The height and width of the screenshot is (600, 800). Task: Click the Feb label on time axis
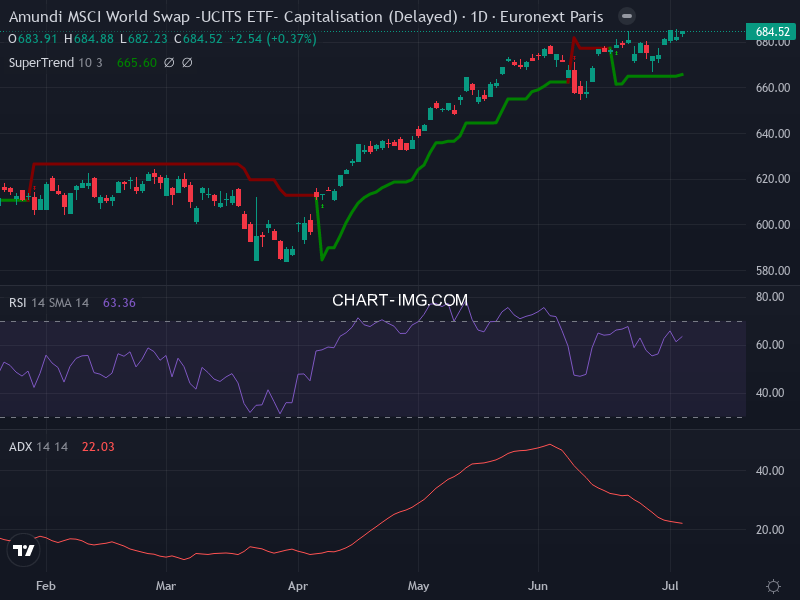tap(46, 586)
